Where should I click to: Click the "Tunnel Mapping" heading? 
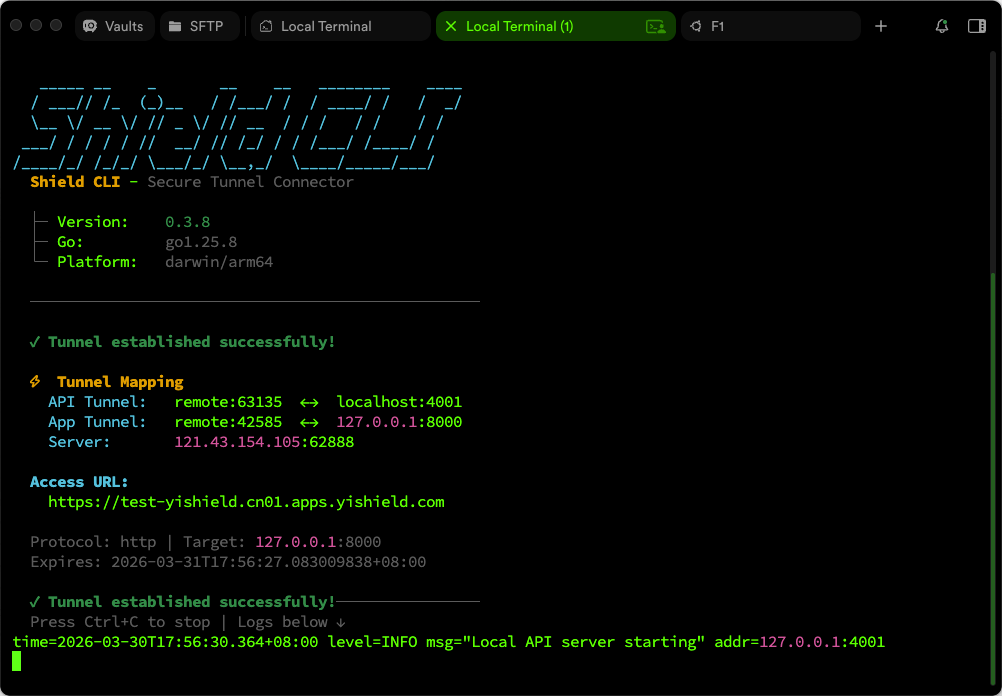pyautogui.click(x=120, y=382)
